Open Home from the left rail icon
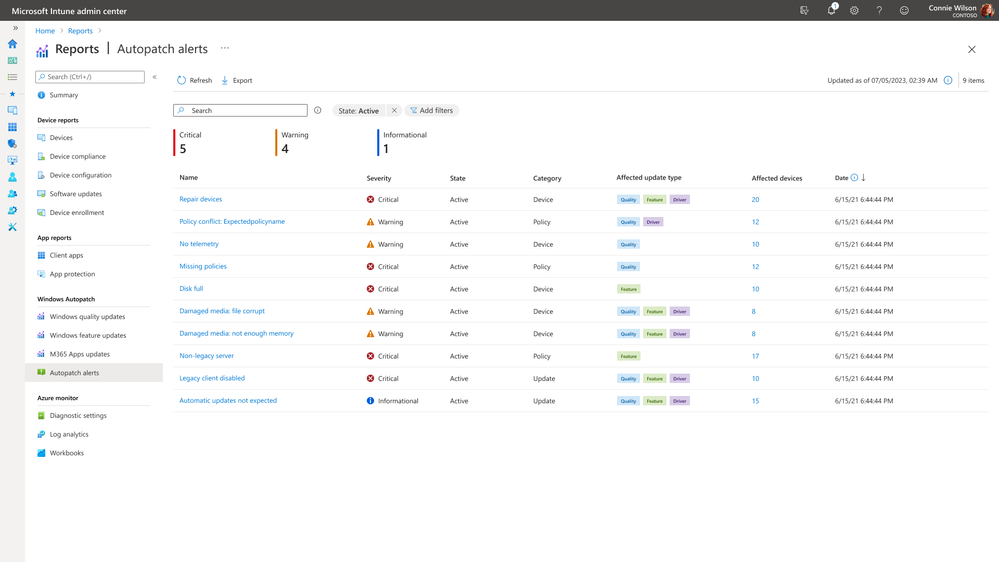Viewport: 999px width, 562px height. tap(12, 44)
